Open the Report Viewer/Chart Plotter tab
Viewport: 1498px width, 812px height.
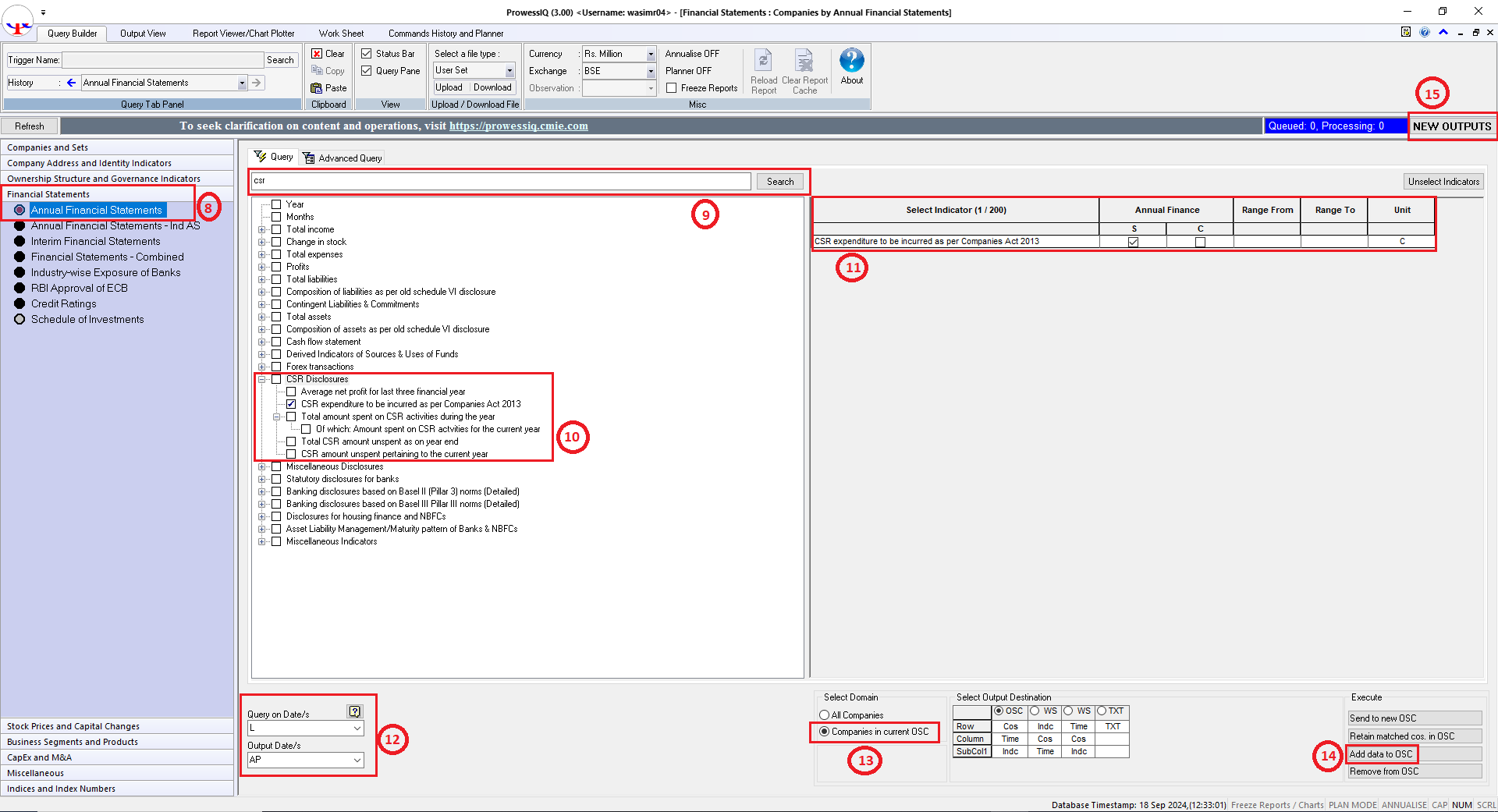point(243,34)
